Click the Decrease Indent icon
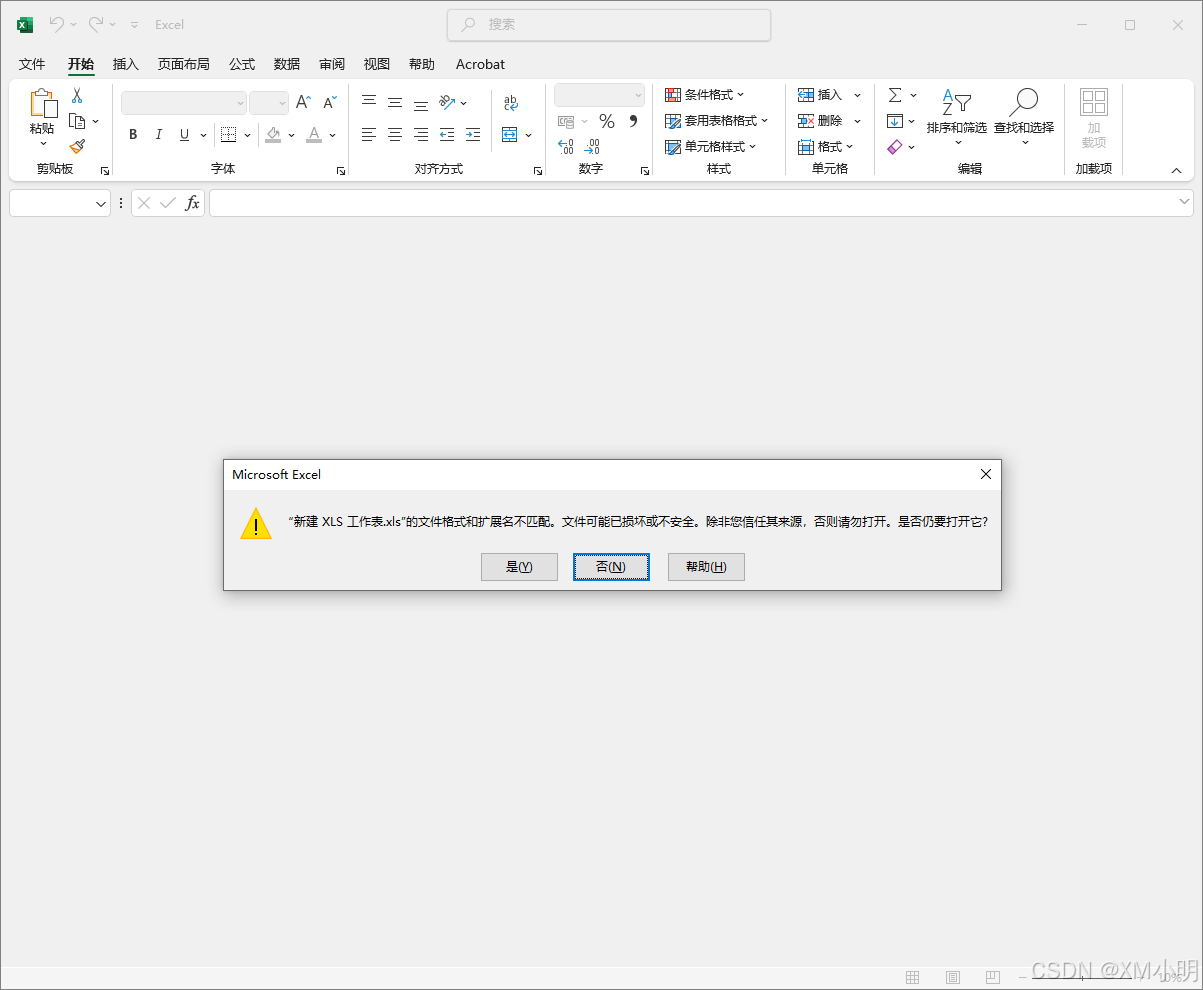This screenshot has height=990, width=1203. point(447,134)
